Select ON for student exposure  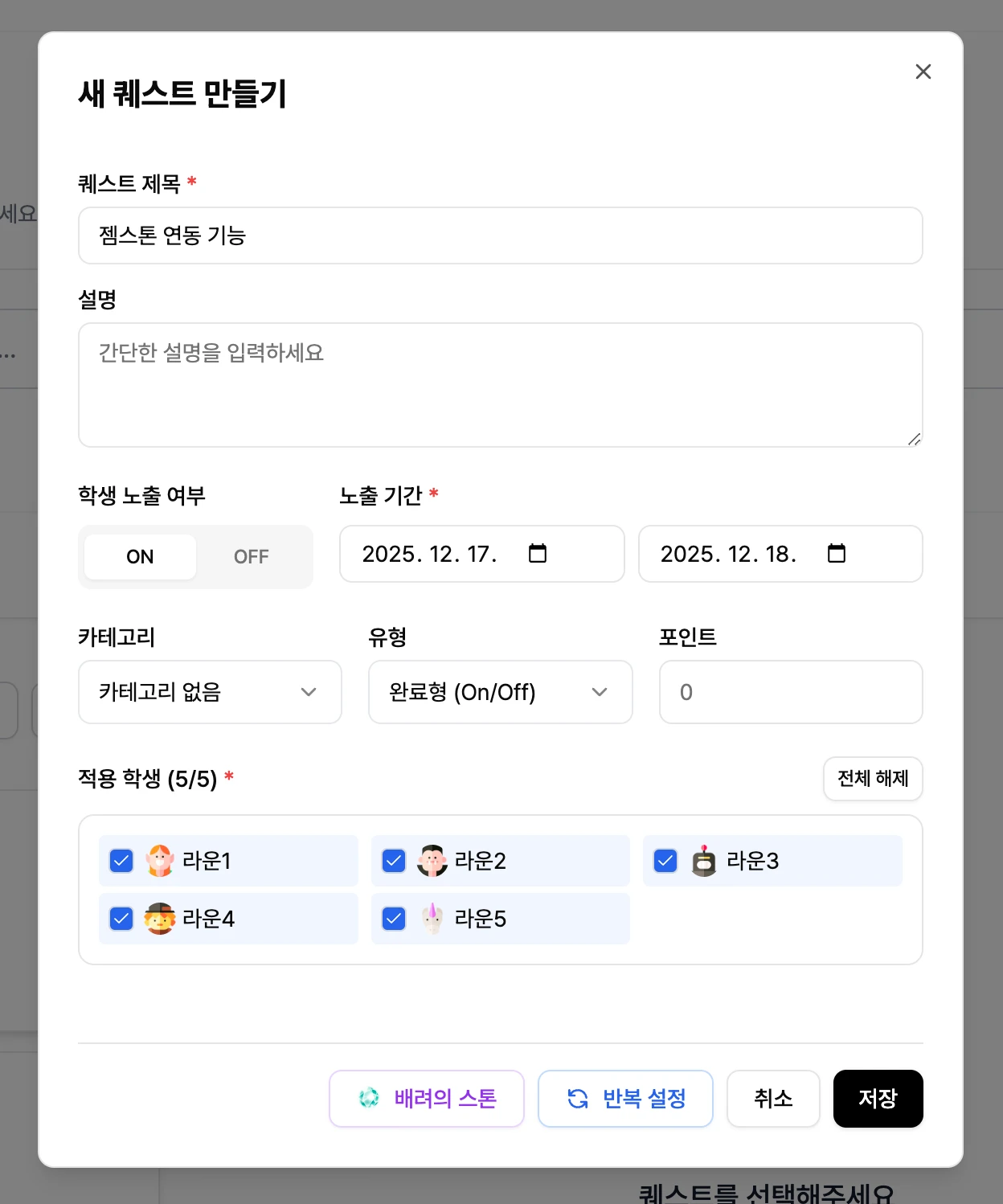140,556
